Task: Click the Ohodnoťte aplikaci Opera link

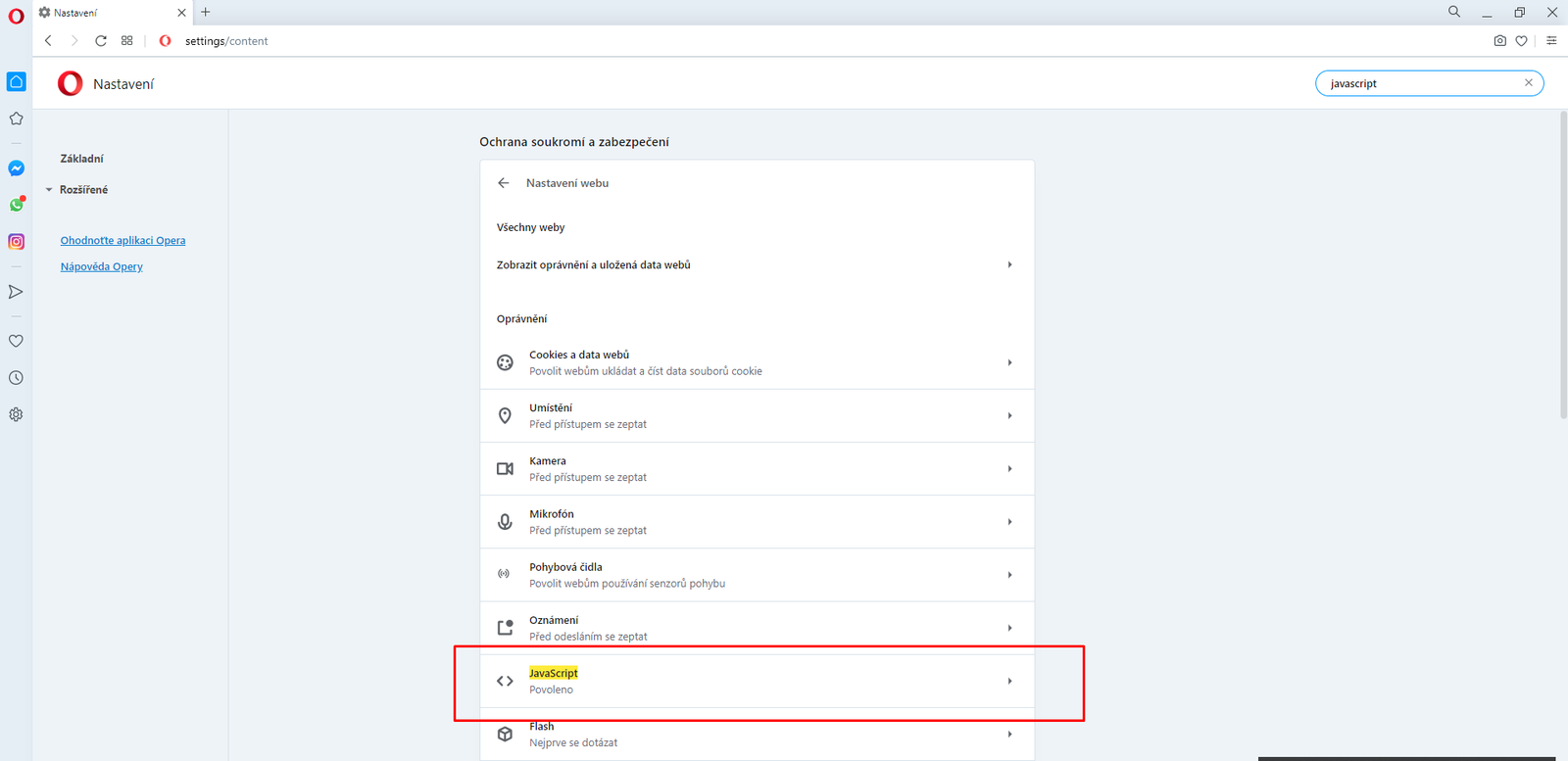Action: point(122,241)
